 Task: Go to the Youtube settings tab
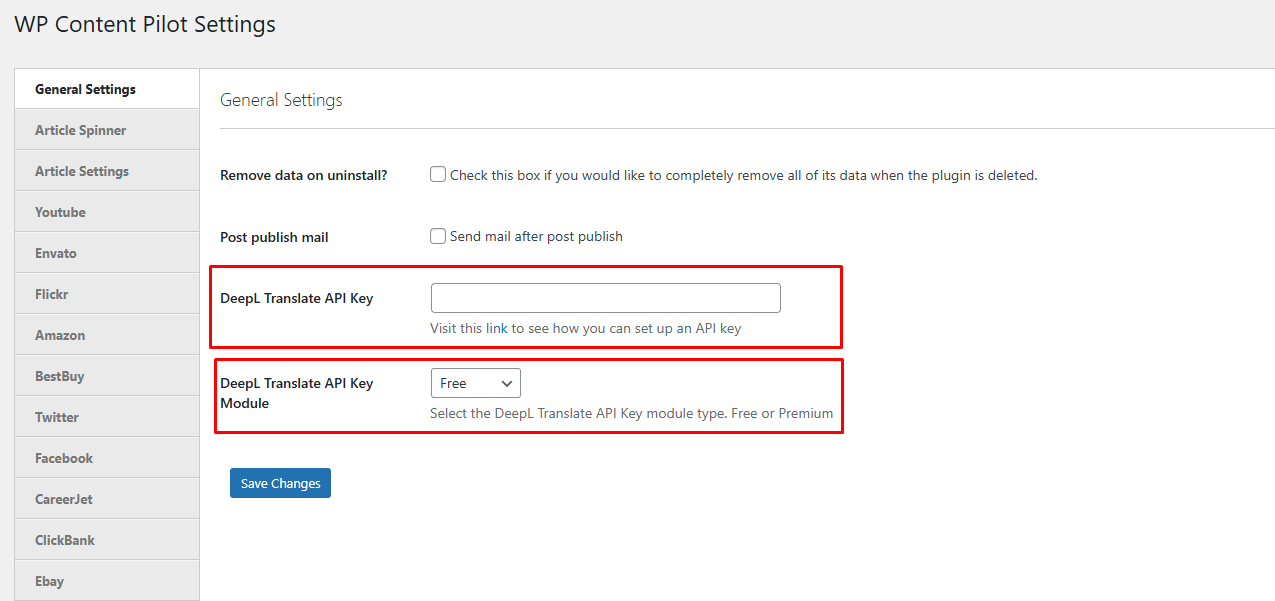[107, 212]
